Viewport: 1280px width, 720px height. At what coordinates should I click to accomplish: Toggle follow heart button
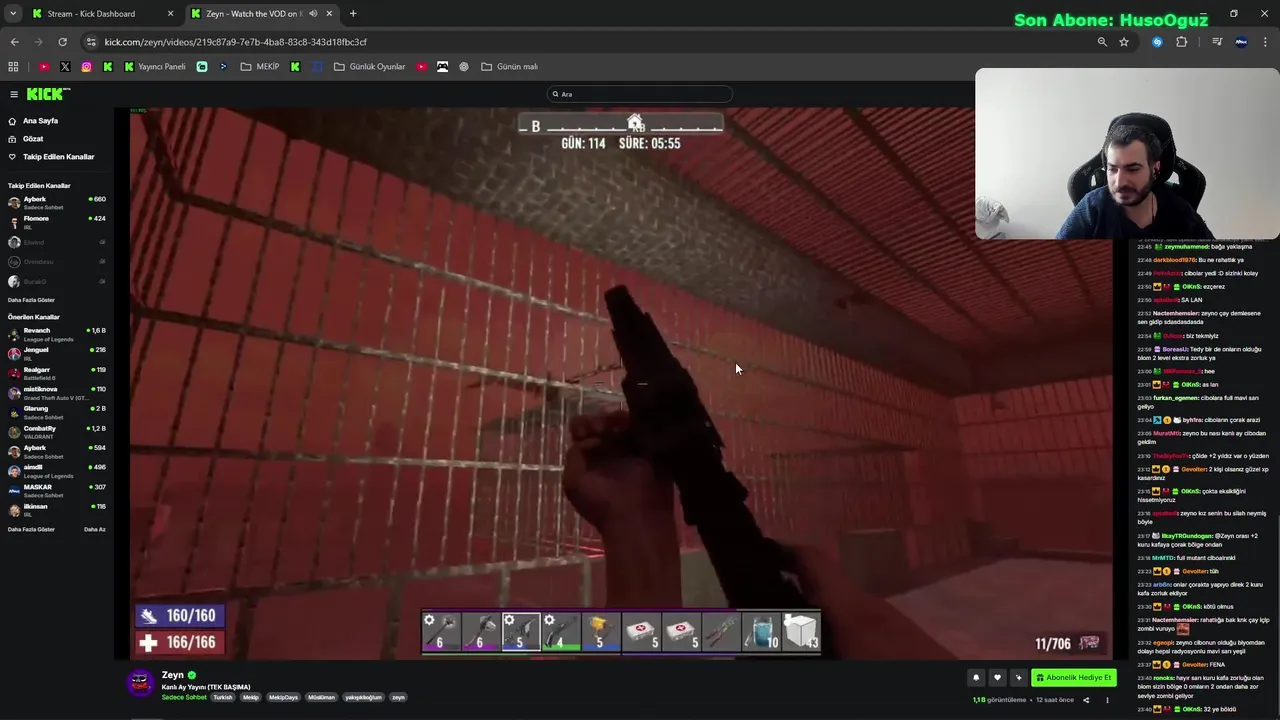coord(997,677)
